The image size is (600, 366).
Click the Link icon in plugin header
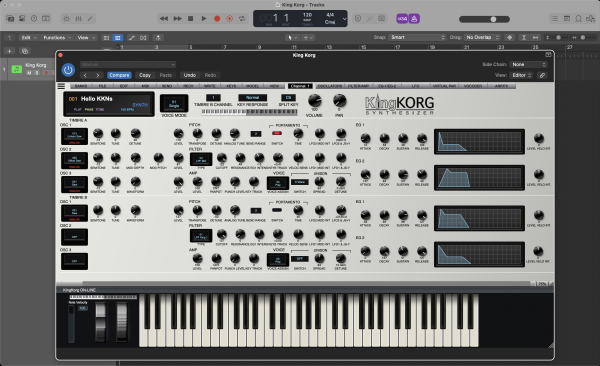[542, 75]
